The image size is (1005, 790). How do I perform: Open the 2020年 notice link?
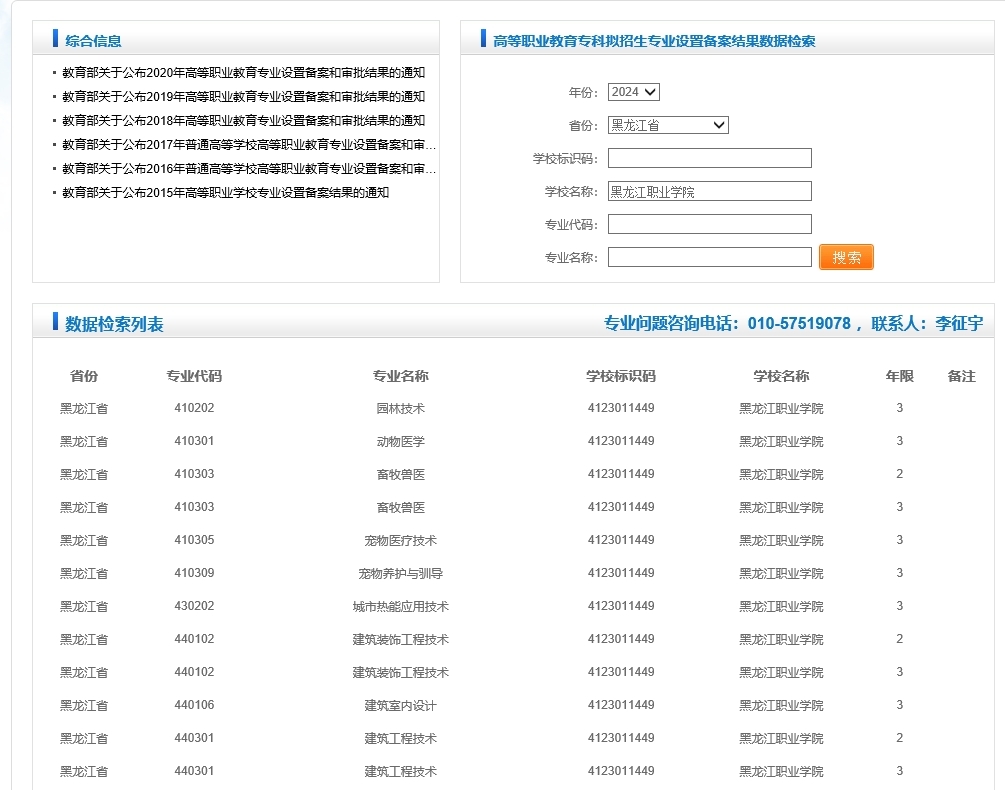click(x=243, y=73)
